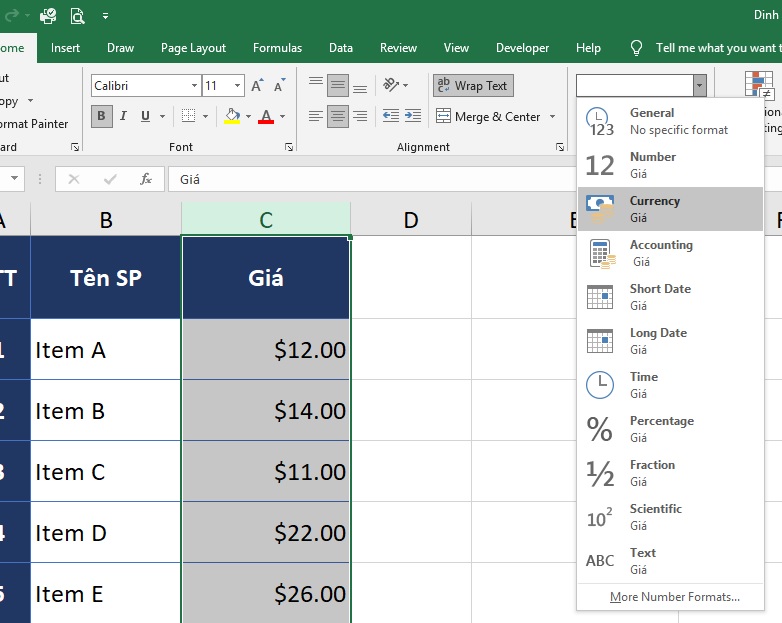782x623 pixels.
Task: Click the Quick Print icon in the title bar
Action: tap(48, 16)
